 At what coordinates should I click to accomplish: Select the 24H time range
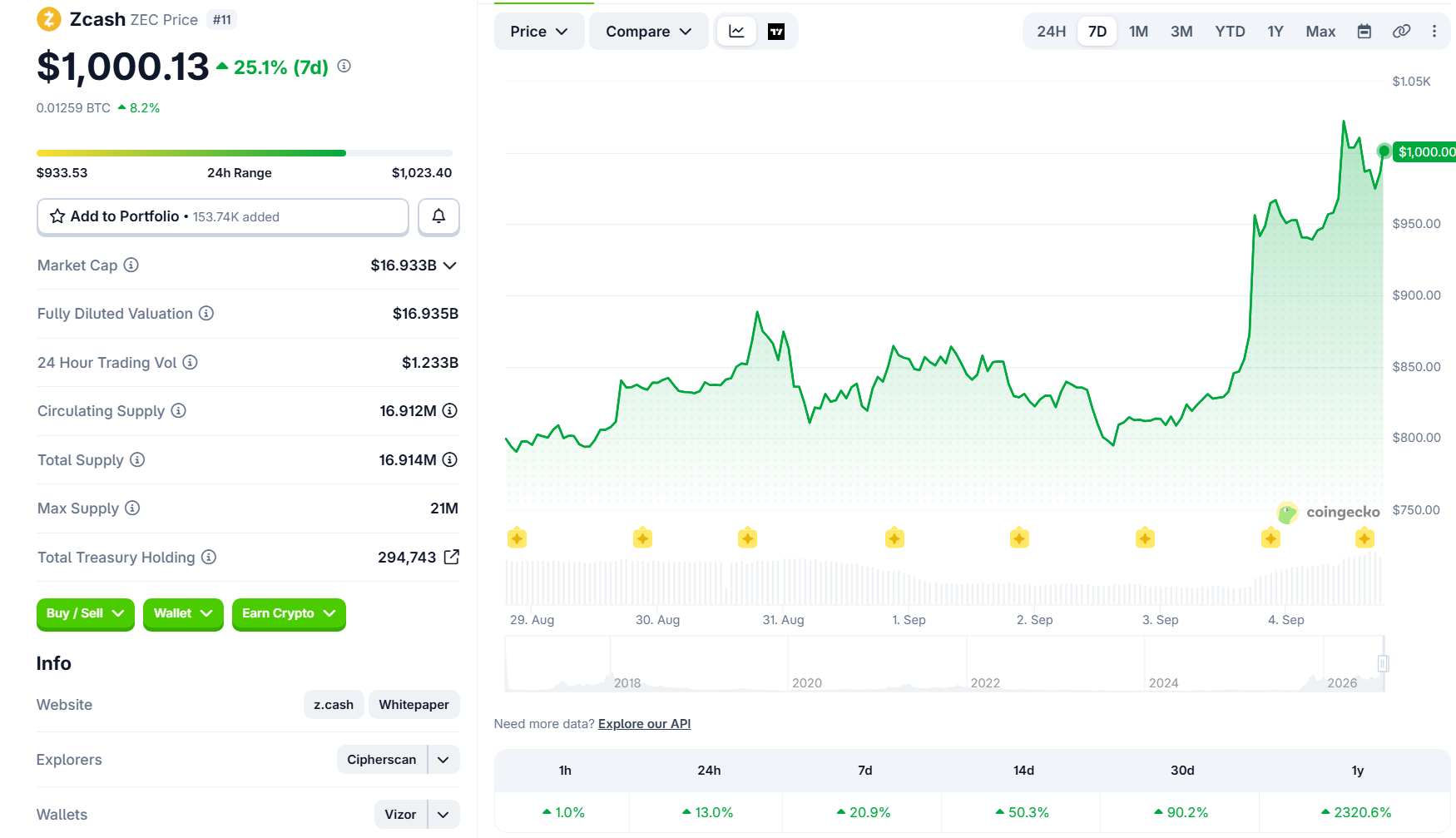(1052, 32)
